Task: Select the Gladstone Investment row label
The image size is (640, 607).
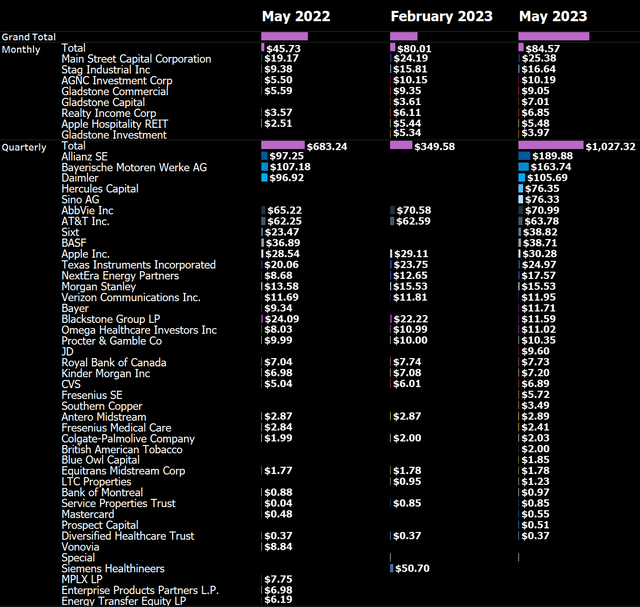Action: pyautogui.click(x=114, y=135)
